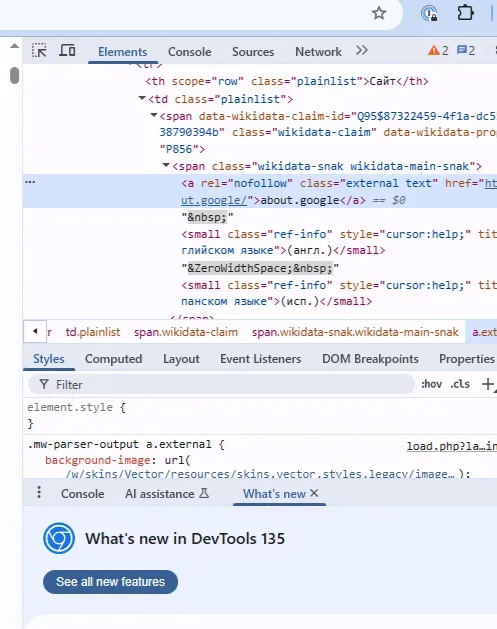
Task: Click the See all new features button
Action: pos(110,582)
